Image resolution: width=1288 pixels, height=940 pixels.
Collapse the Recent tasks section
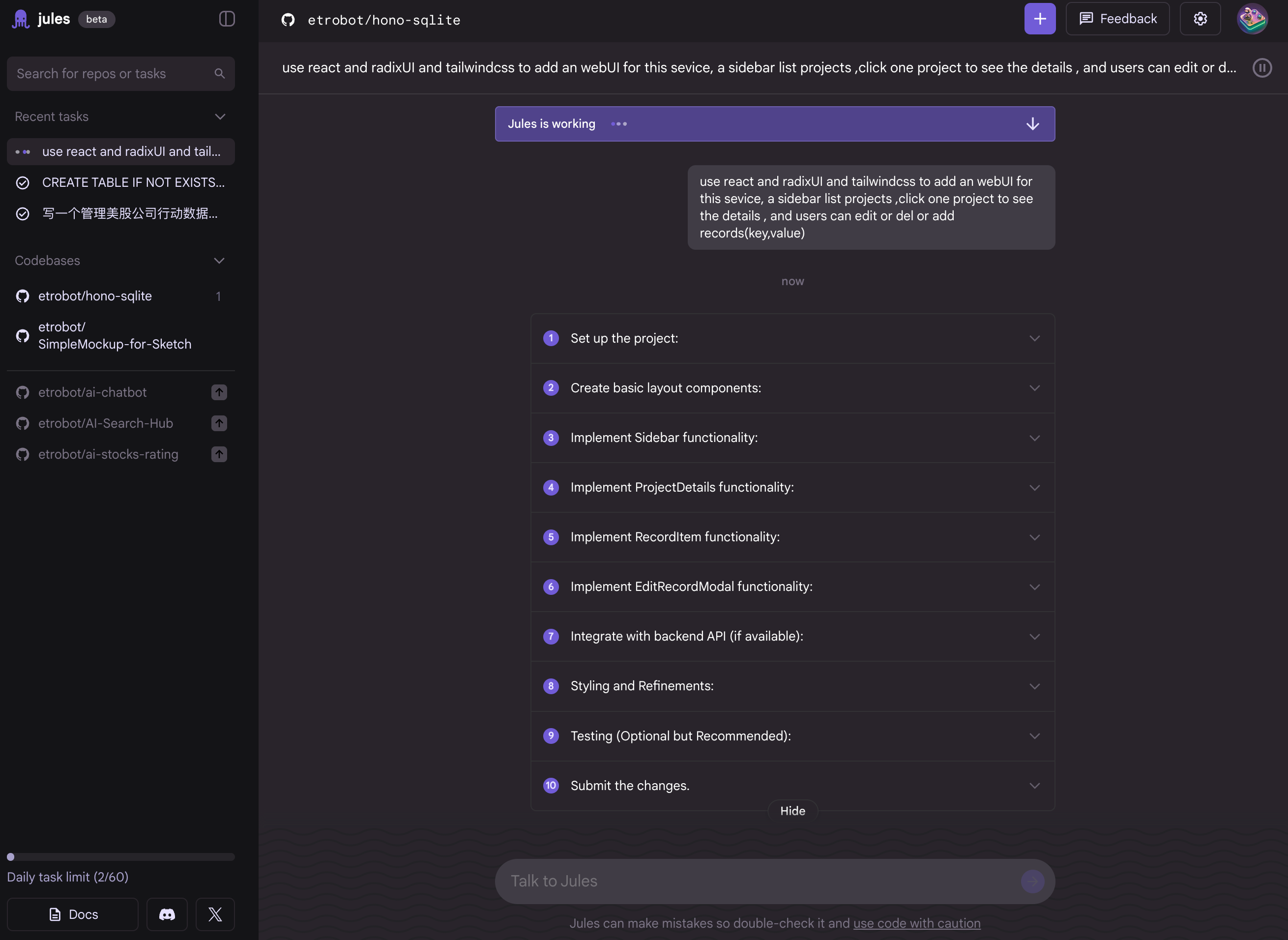coord(220,117)
